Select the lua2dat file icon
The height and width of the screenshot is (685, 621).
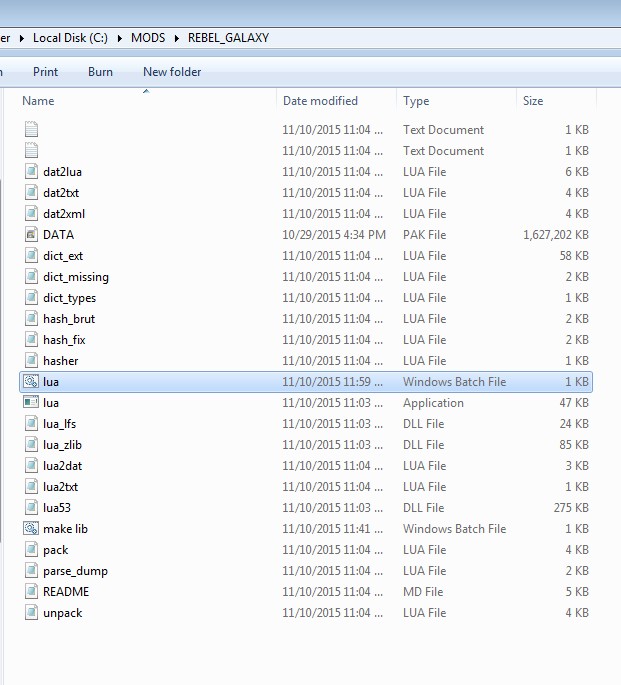pyautogui.click(x=31, y=465)
